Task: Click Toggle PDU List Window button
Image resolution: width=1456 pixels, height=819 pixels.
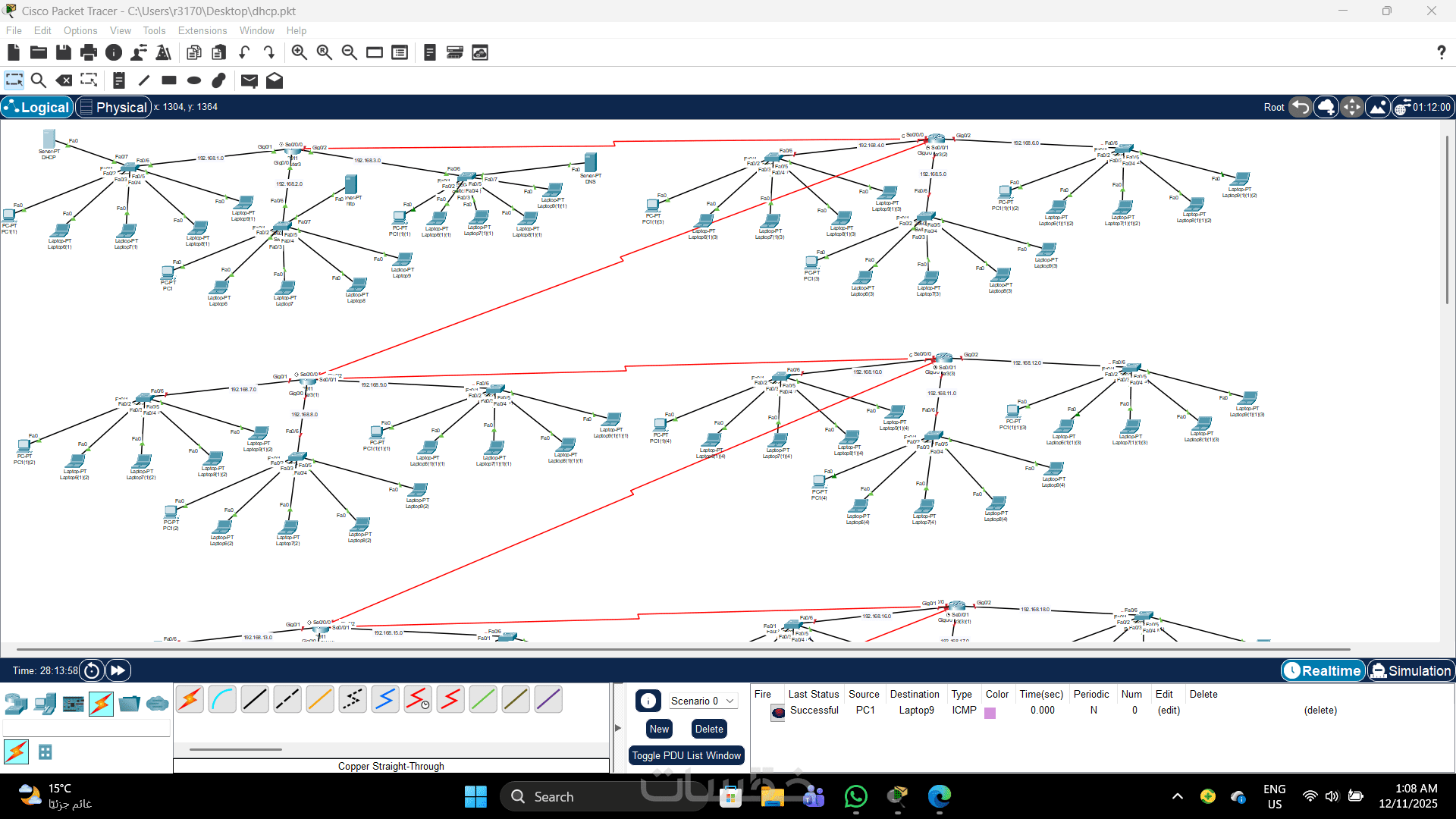Action: 686,755
